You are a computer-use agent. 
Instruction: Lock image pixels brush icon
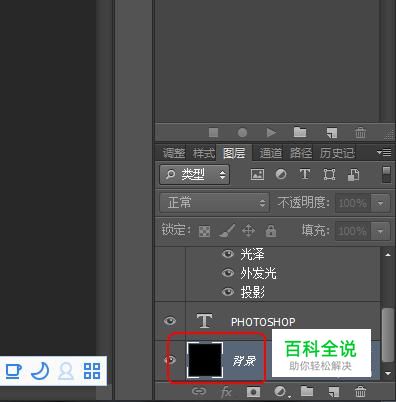pos(227,231)
